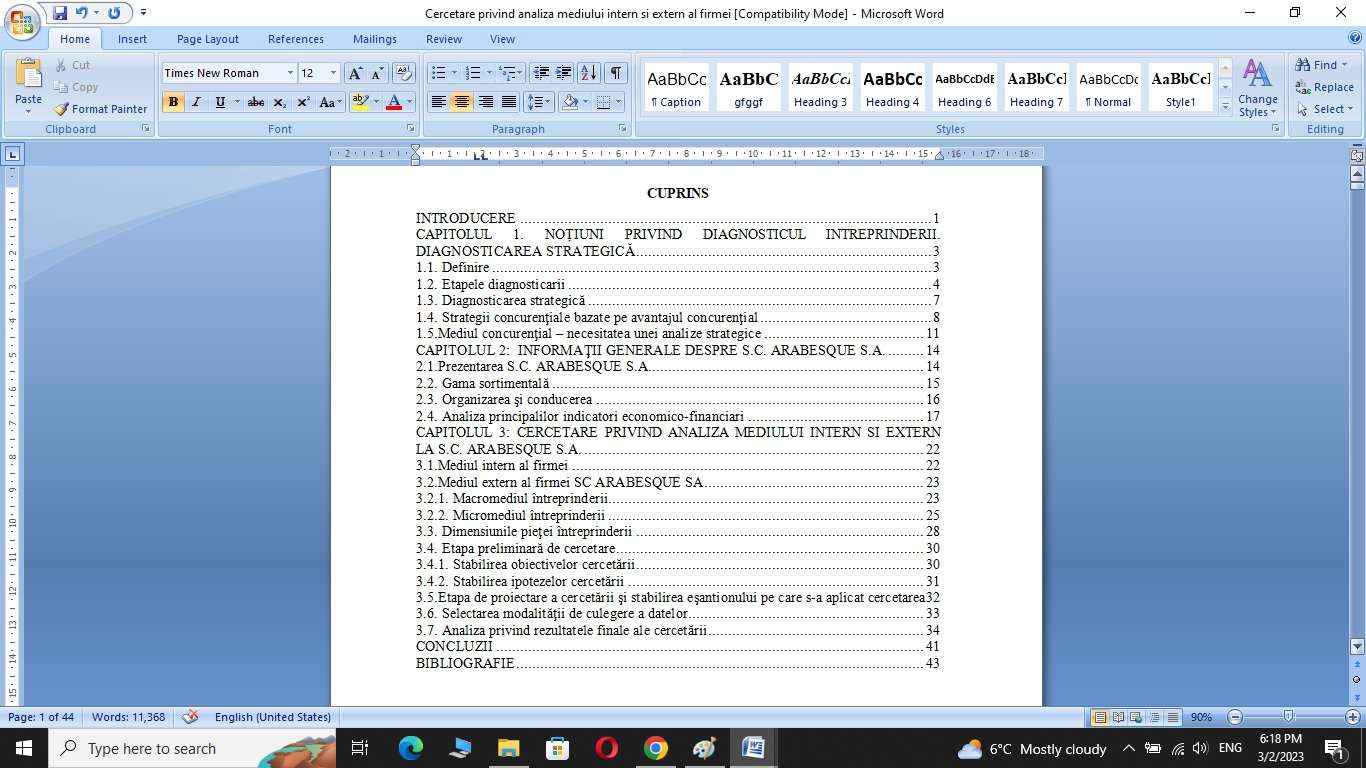Open File Explorer from the taskbar
Viewport: 1366px width, 768px height.
508,748
